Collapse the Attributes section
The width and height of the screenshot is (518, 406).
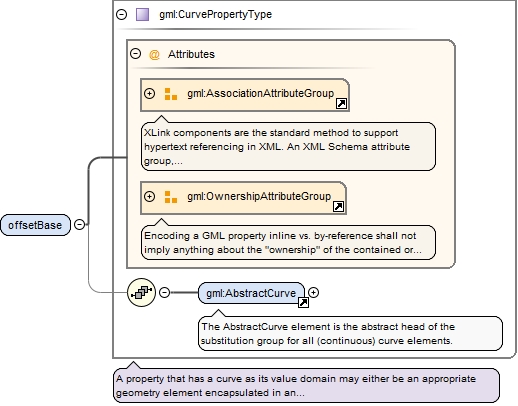click(135, 54)
